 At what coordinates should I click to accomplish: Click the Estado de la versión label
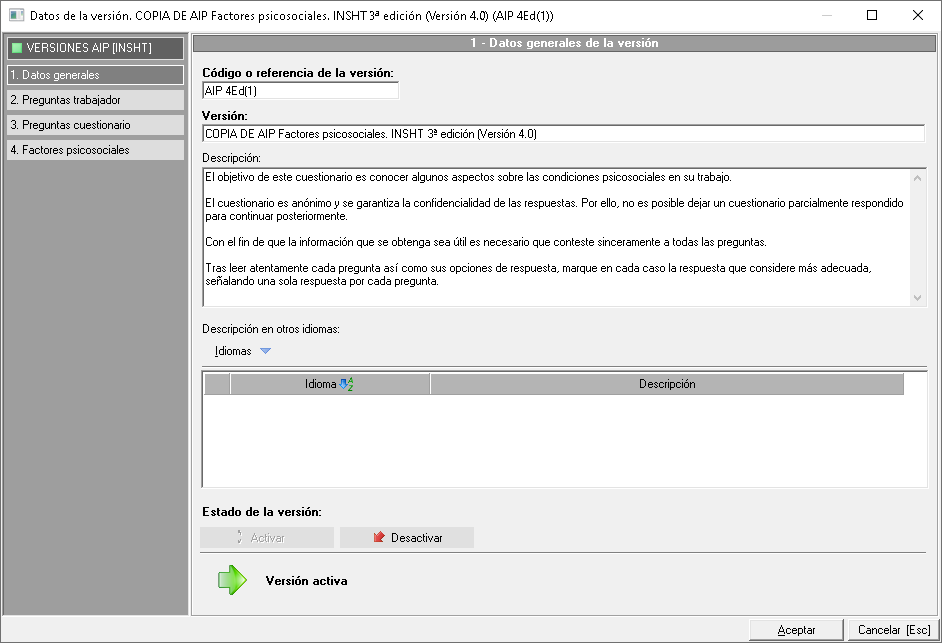click(x=262, y=512)
